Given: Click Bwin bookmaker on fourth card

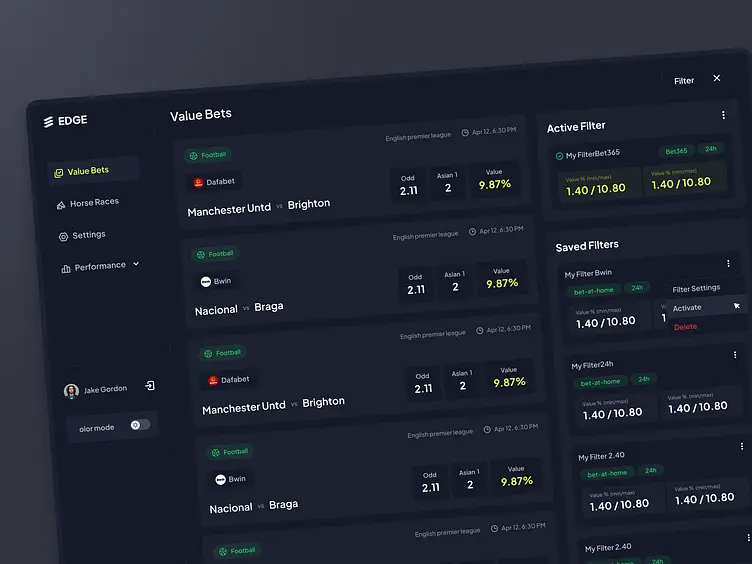Looking at the screenshot, I should pos(230,479).
